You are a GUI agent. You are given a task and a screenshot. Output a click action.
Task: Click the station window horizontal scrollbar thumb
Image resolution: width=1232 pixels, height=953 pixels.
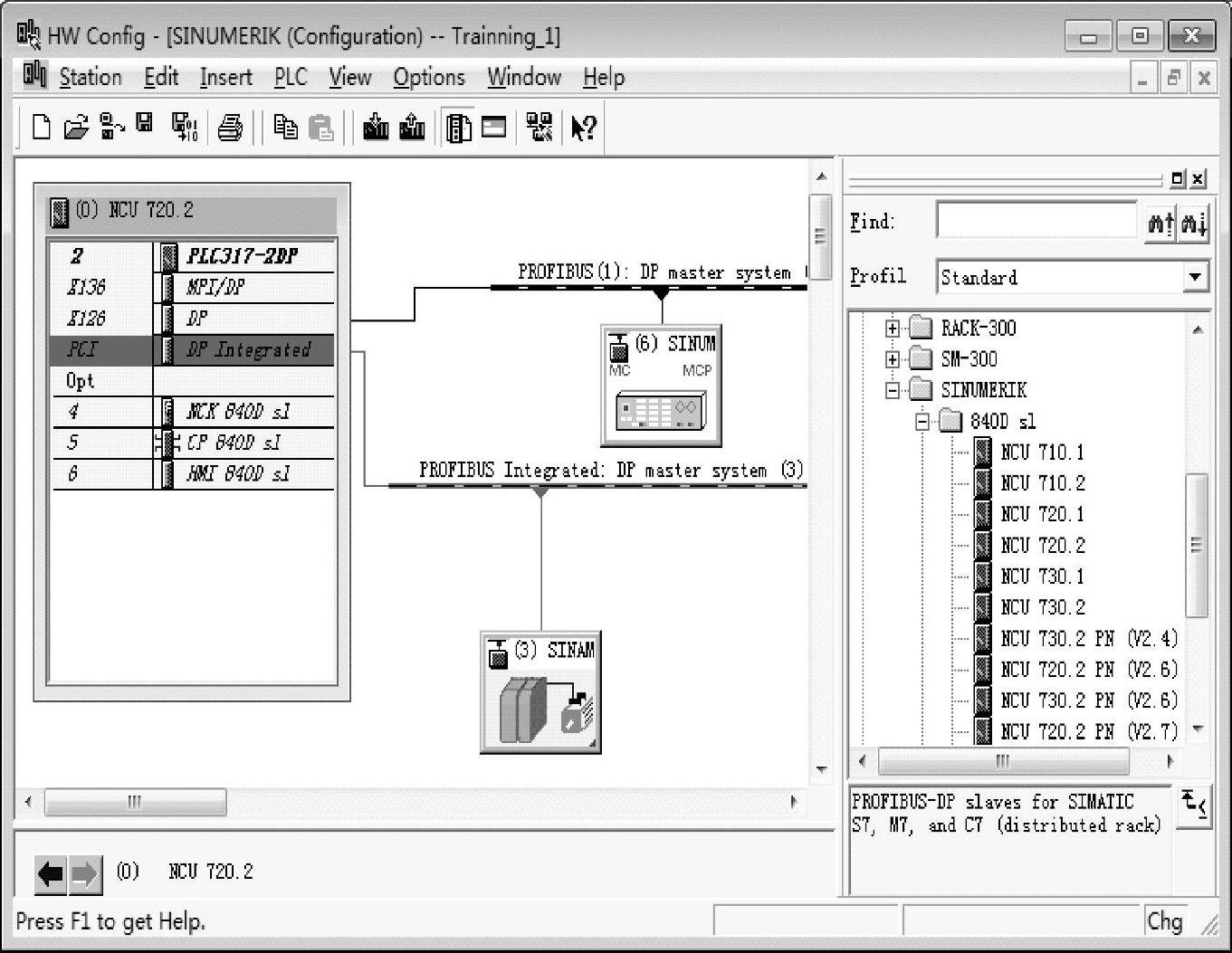136,802
